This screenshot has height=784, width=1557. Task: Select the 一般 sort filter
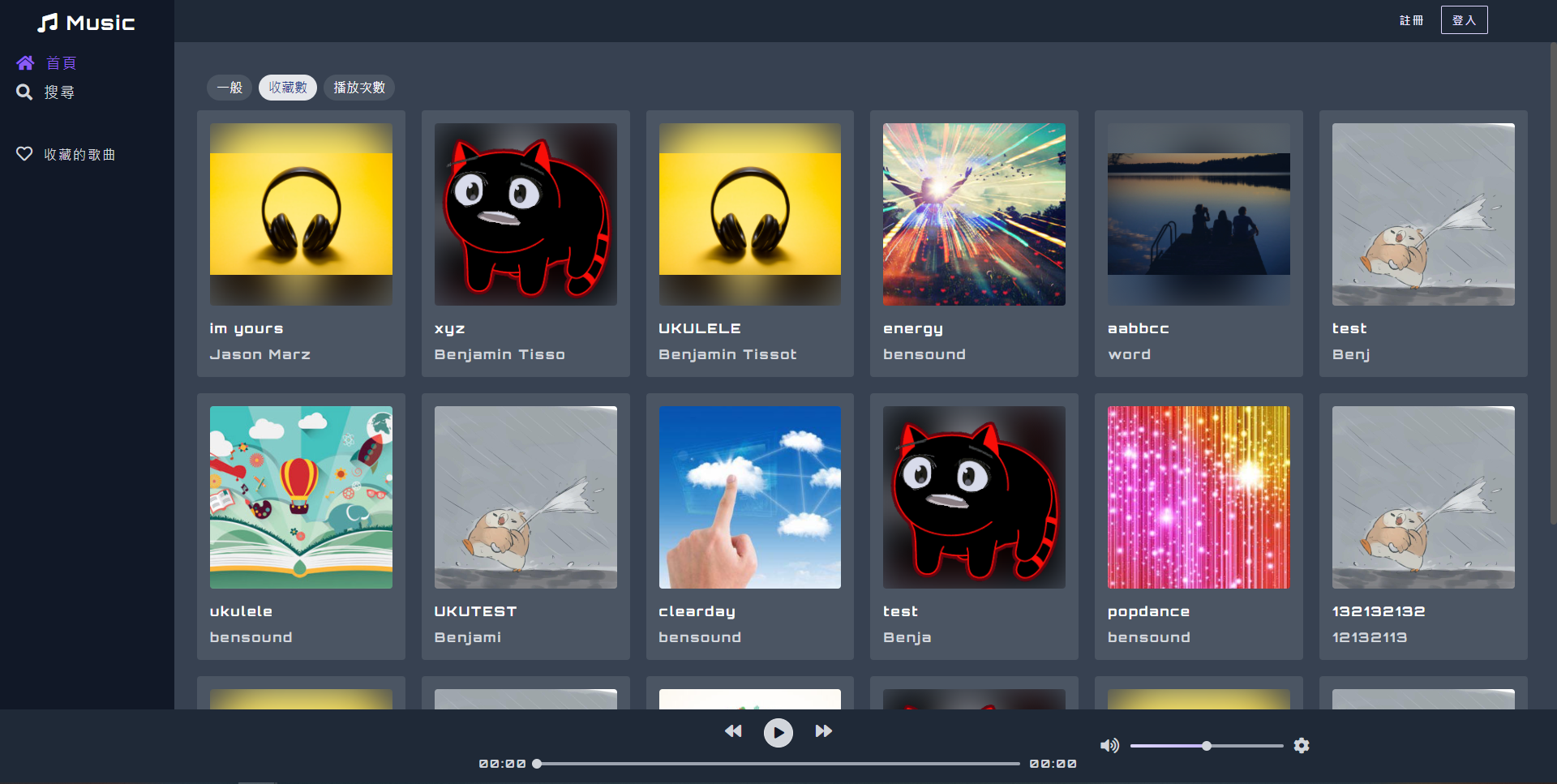229,88
